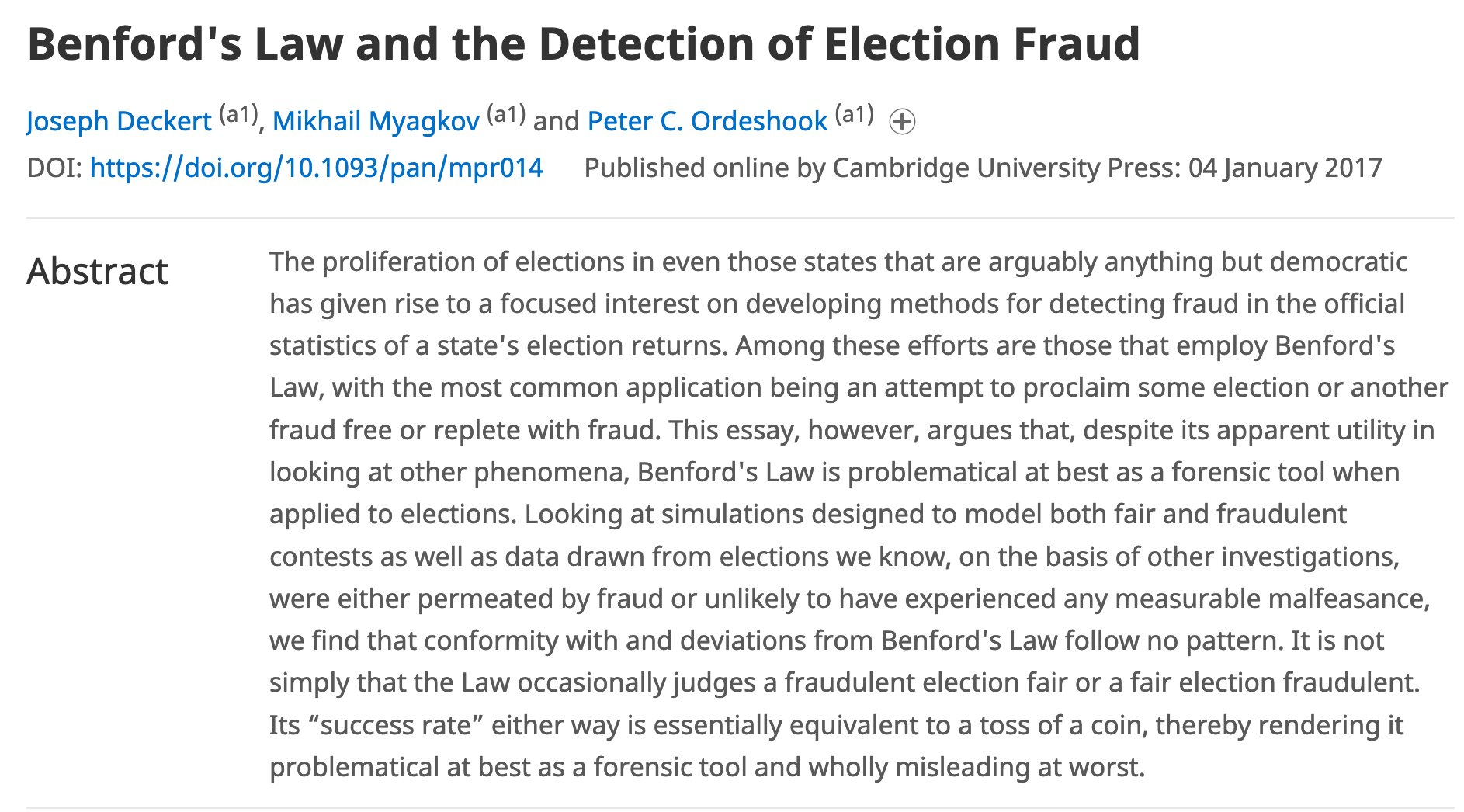Open the doi.org/10.1093/pan/mpr014 link

(316, 168)
